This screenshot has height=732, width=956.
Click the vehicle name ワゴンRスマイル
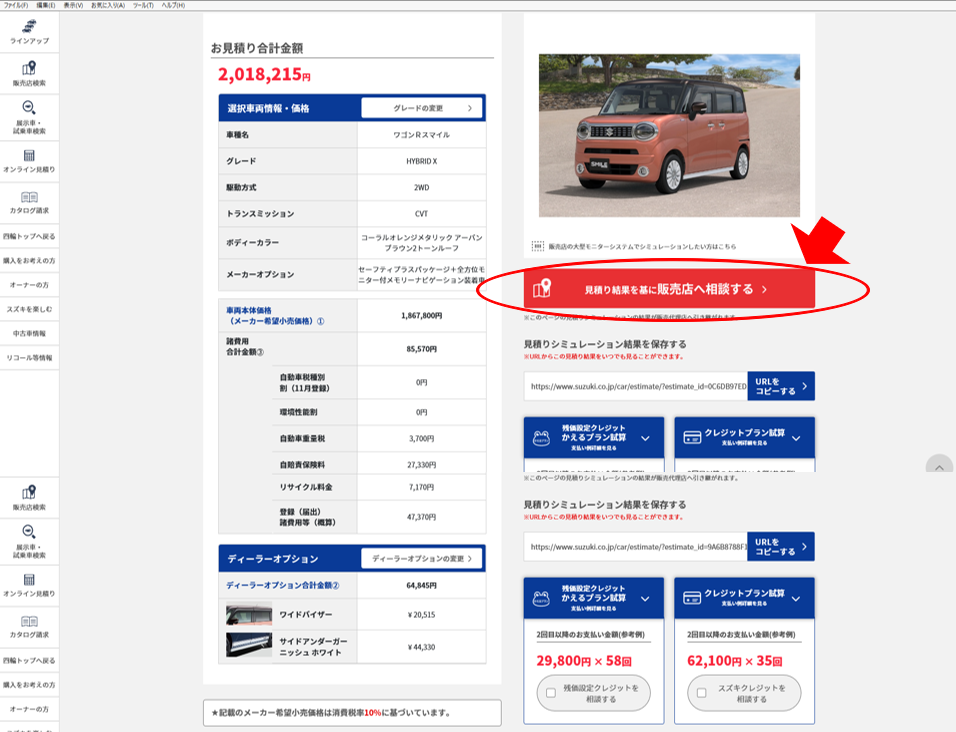pyautogui.click(x=421, y=135)
